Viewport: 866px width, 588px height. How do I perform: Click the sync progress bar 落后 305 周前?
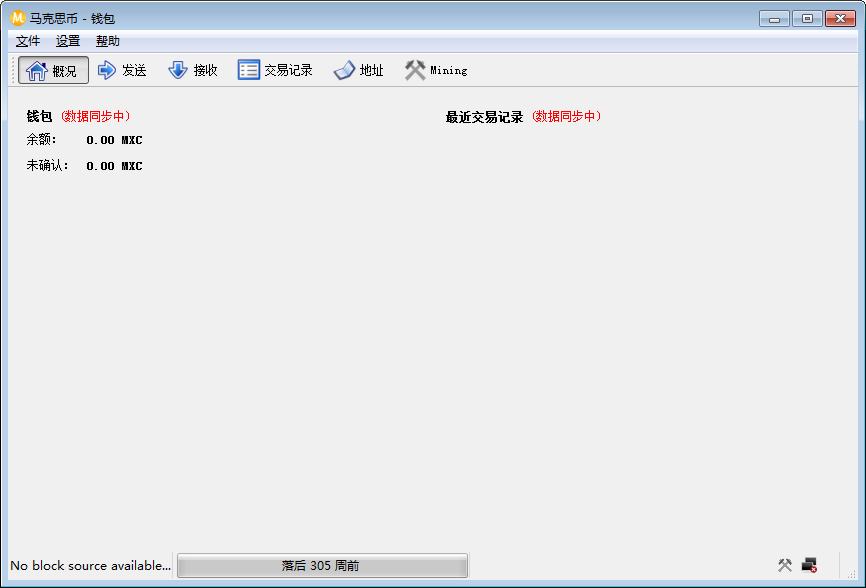click(323, 565)
